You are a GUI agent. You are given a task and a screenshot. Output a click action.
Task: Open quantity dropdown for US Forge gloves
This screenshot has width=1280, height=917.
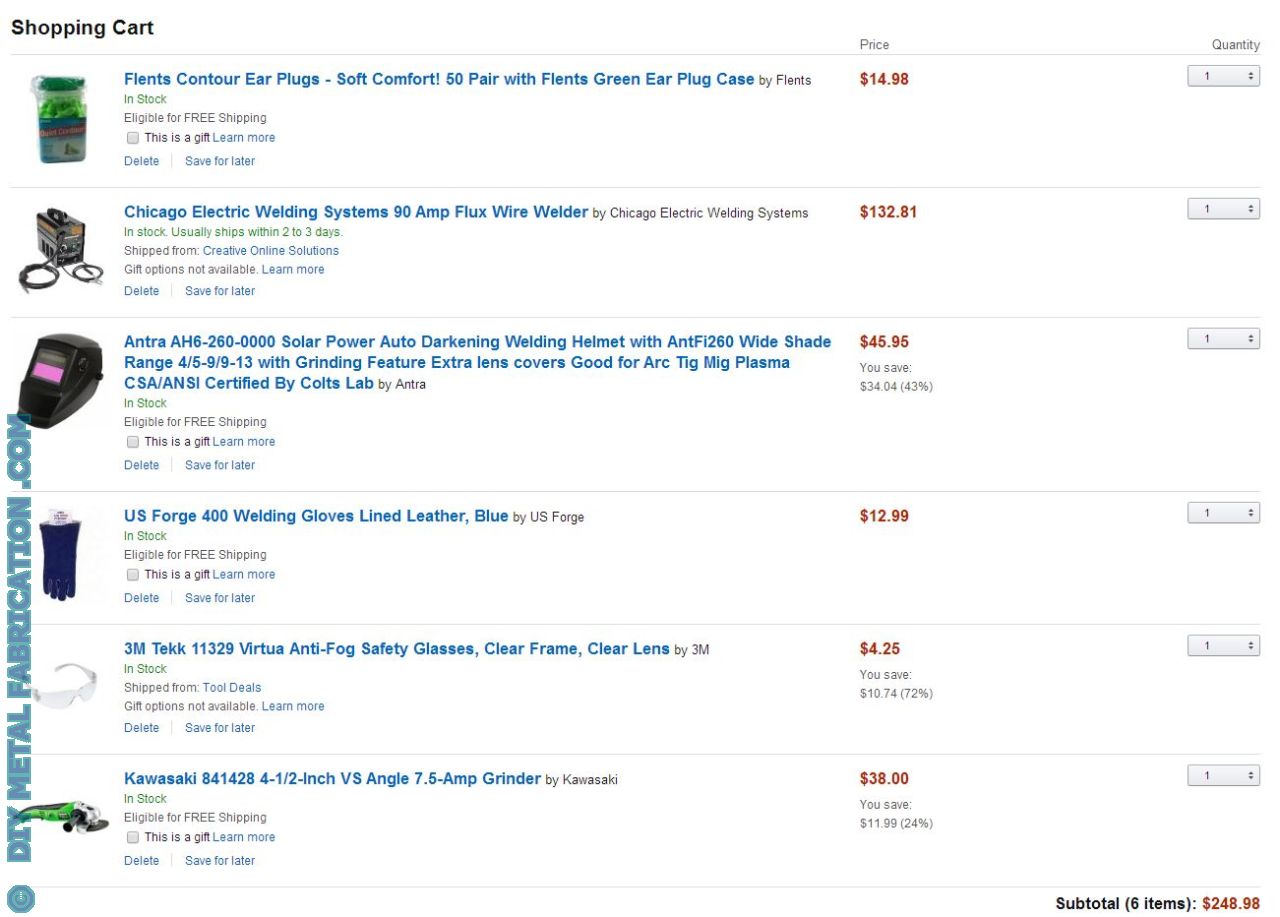pos(1223,513)
